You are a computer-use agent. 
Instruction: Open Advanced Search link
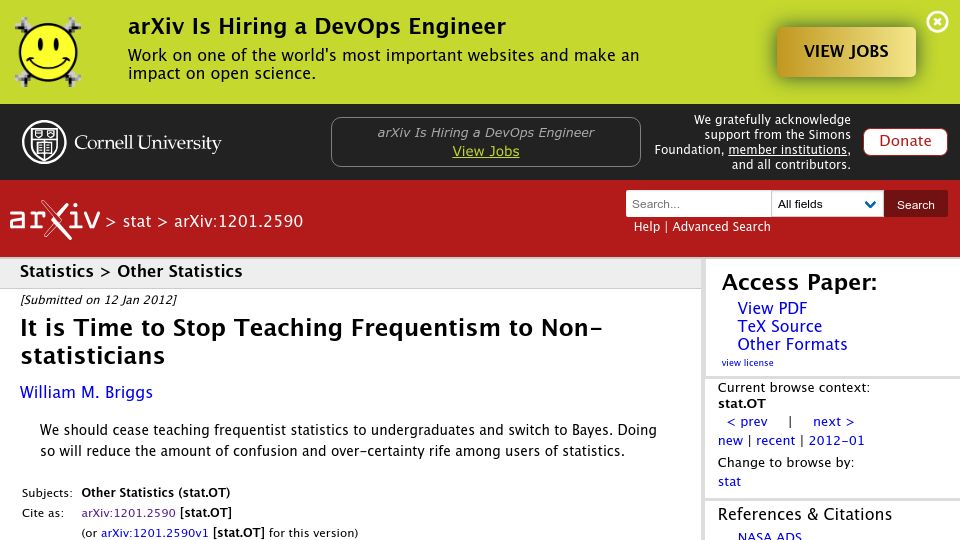click(x=721, y=227)
